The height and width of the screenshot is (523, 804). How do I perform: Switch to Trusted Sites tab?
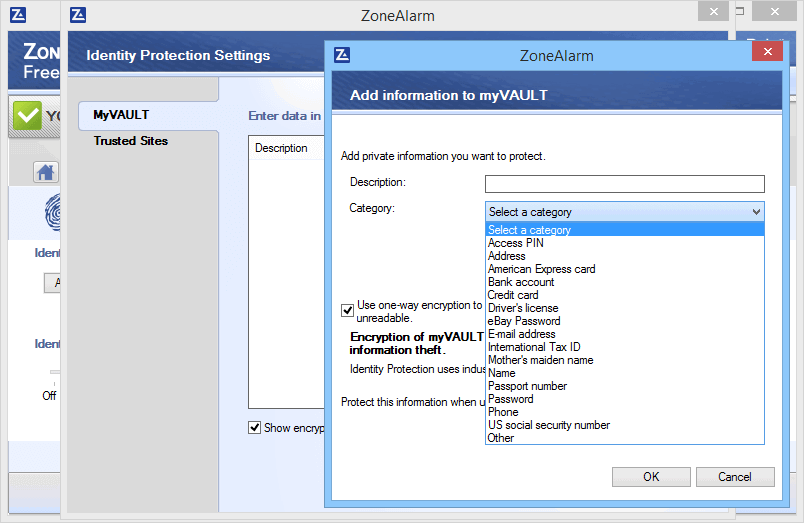131,141
